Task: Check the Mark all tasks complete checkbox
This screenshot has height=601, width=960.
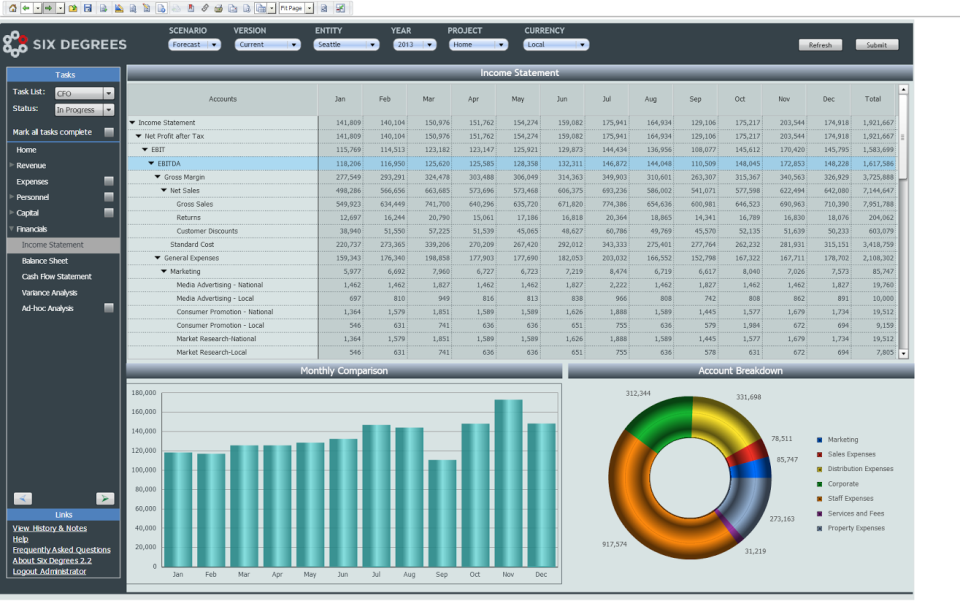Action: pos(109,132)
